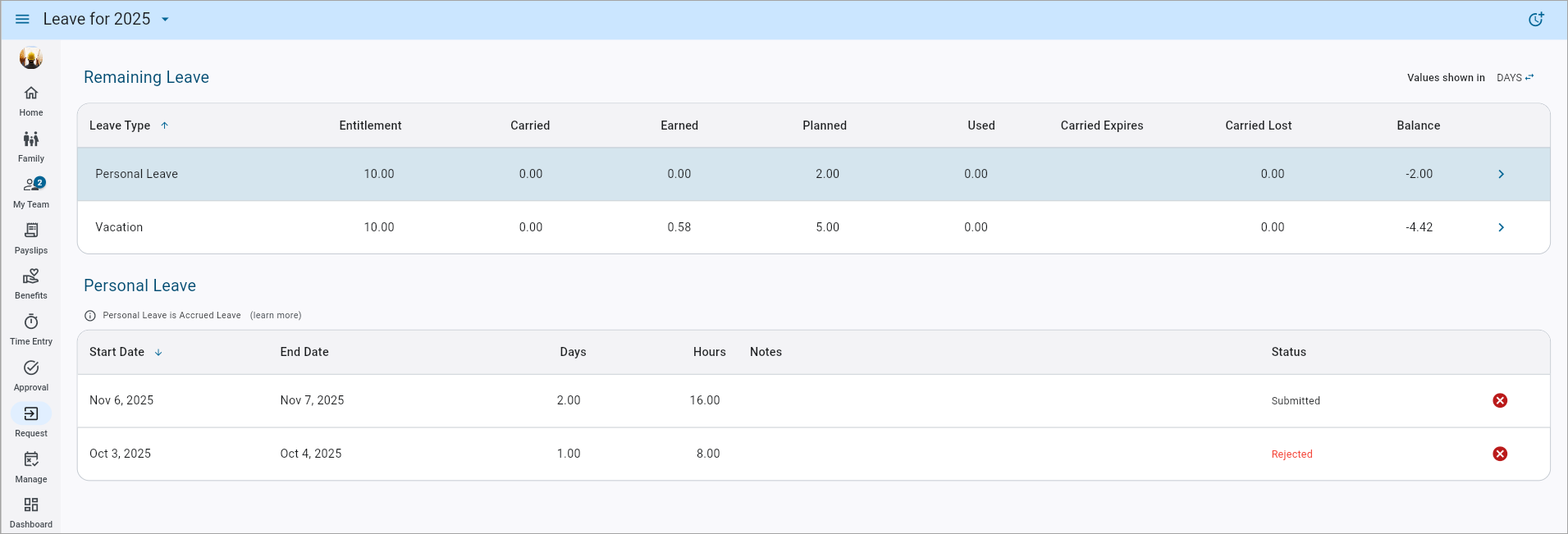Image resolution: width=1568 pixels, height=534 pixels.
Task: Sort leave requests by Start Date
Action: (x=117, y=352)
